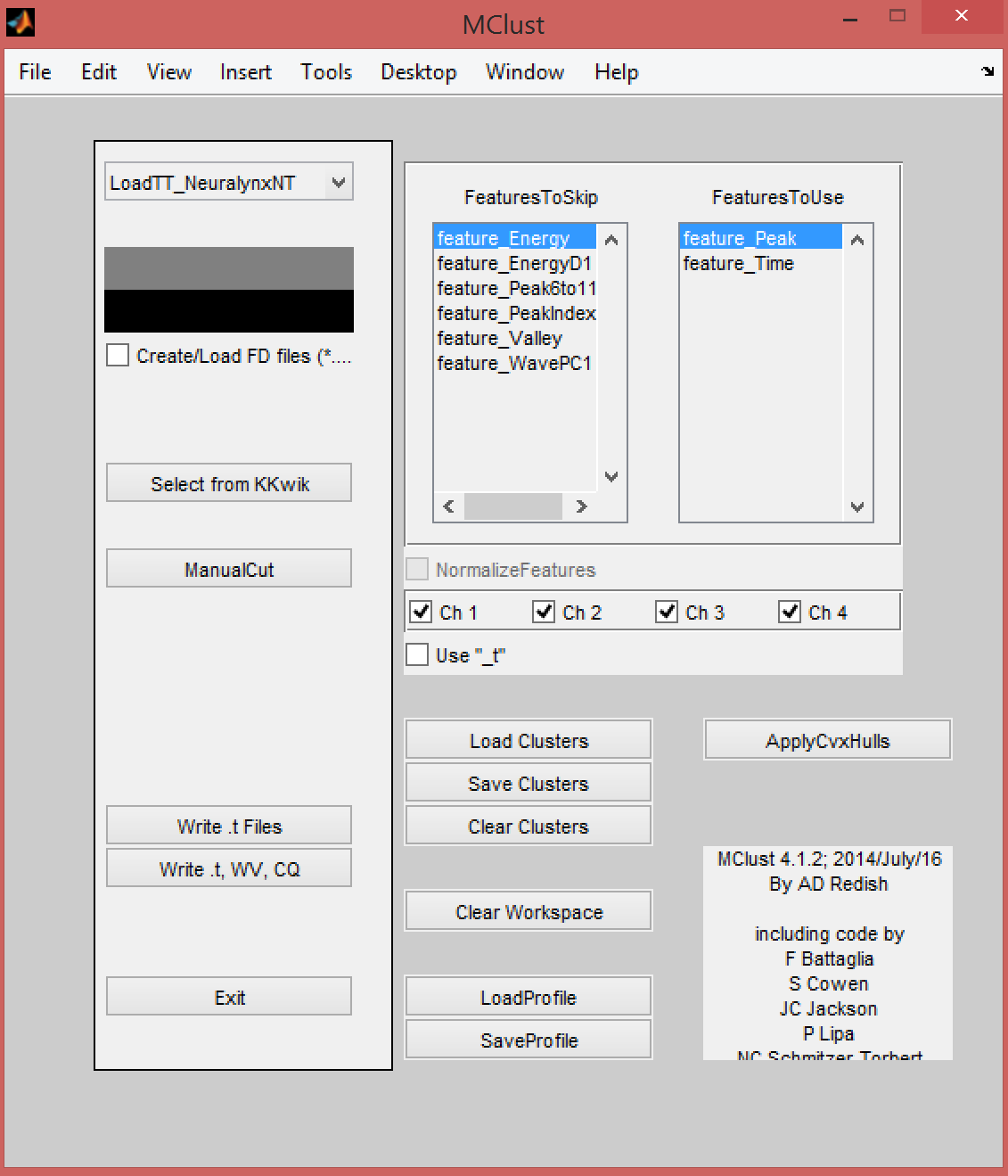Image resolution: width=1008 pixels, height=1176 pixels.
Task: Open the Tools menu
Action: click(x=326, y=72)
